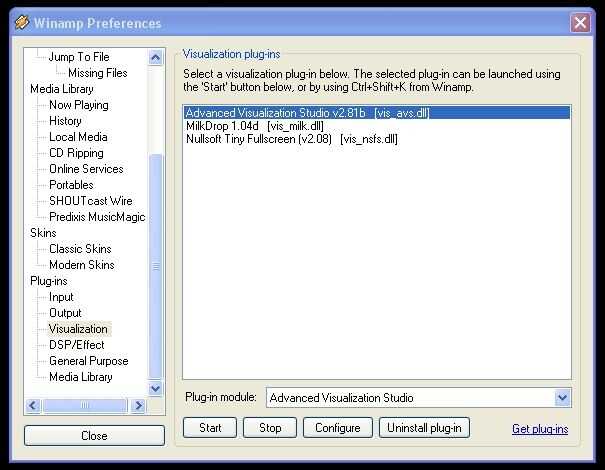Follow the Get plug-ins link
The image size is (605, 470).
540,429
